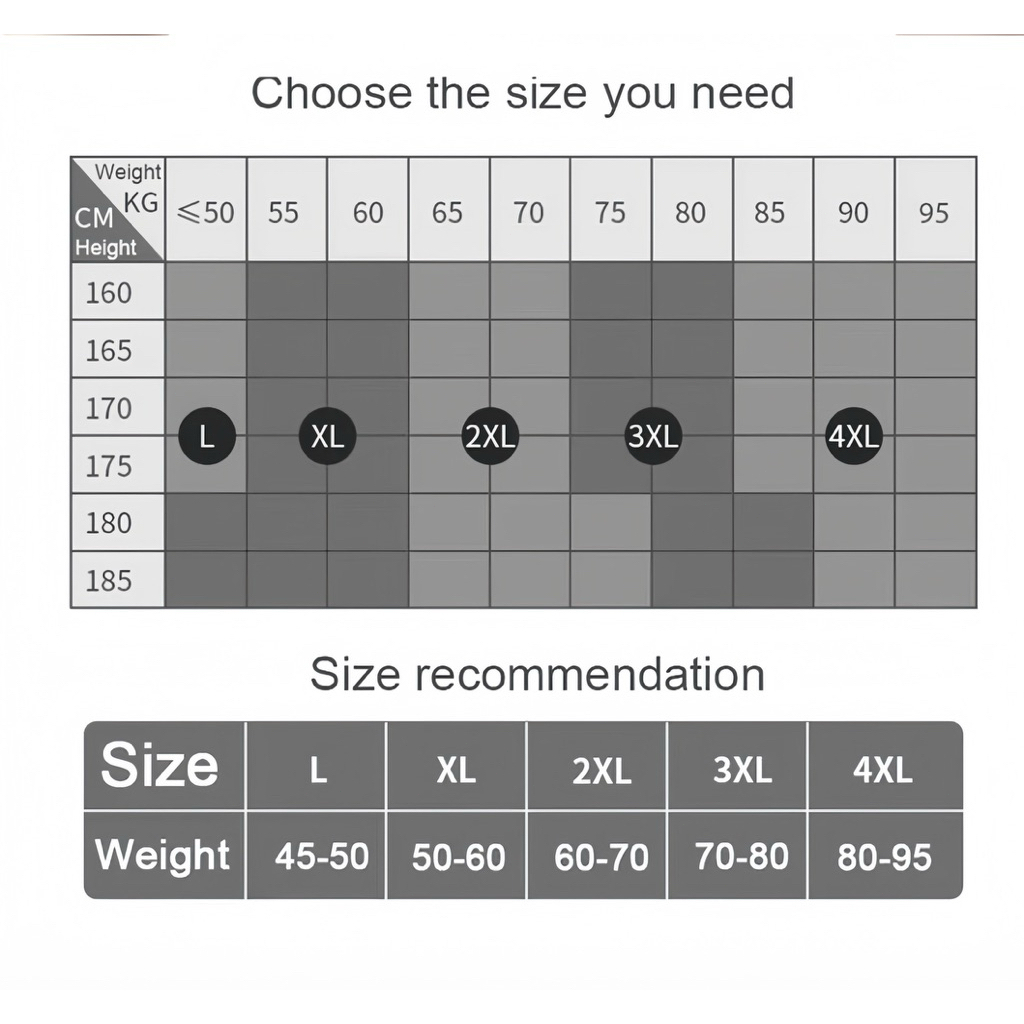Click the black L size badge
1024x1024 pixels.
tap(207, 436)
